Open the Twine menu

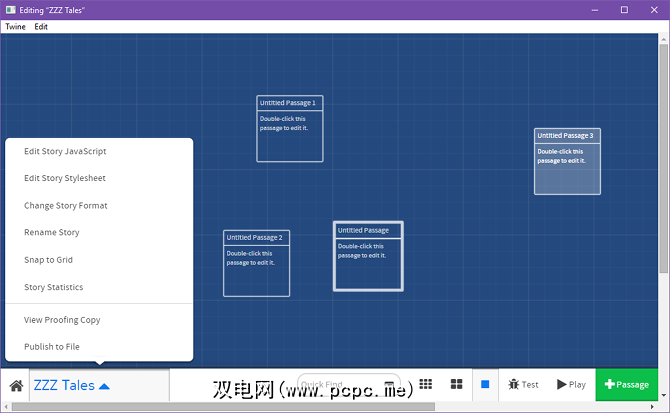15,26
